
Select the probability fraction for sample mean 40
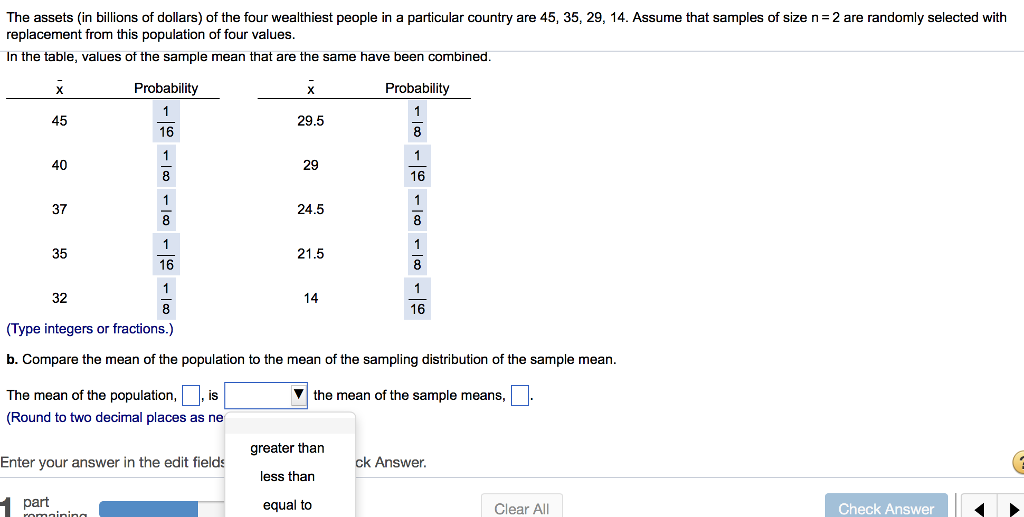click(x=167, y=166)
